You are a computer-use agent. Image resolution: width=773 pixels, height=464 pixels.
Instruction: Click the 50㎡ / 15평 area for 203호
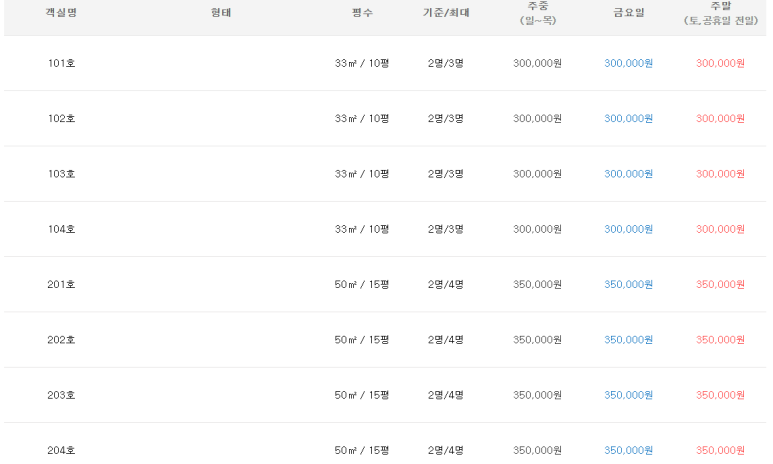point(362,395)
